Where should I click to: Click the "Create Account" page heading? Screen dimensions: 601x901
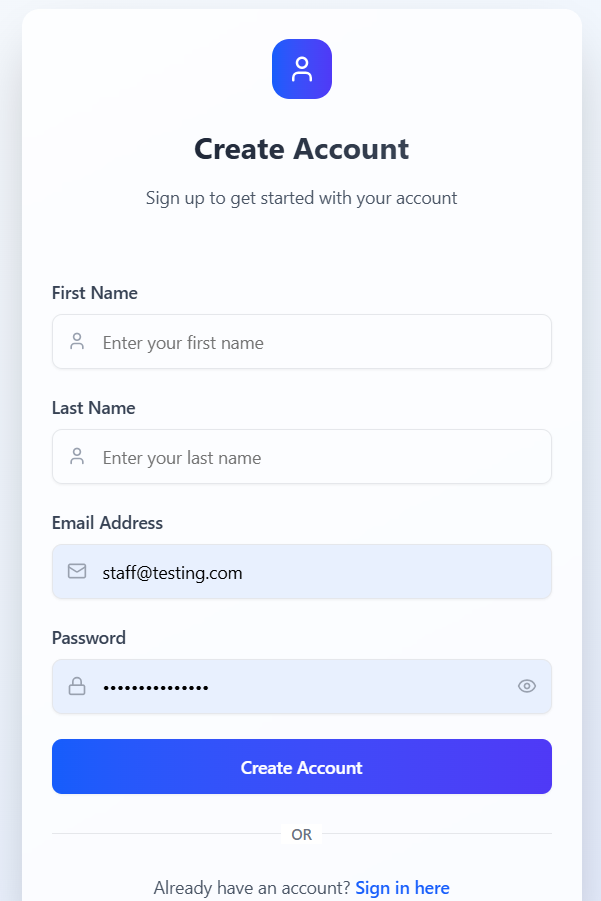[x=301, y=149]
